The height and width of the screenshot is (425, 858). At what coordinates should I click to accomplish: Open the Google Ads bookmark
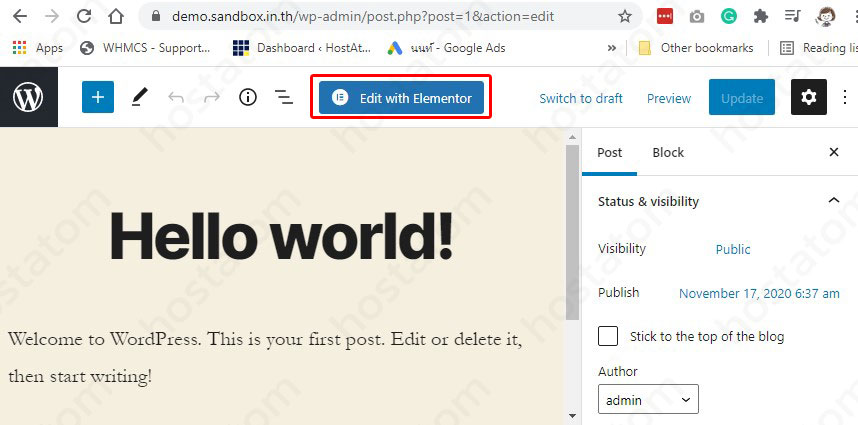pos(446,48)
